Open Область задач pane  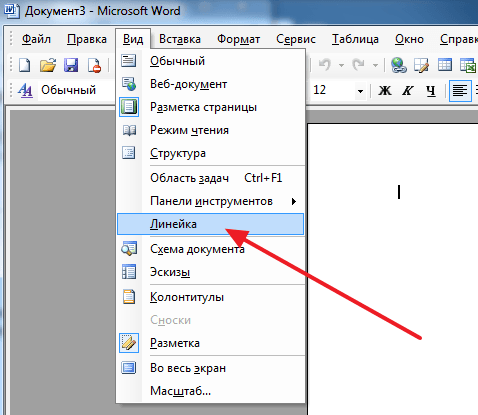211,178
